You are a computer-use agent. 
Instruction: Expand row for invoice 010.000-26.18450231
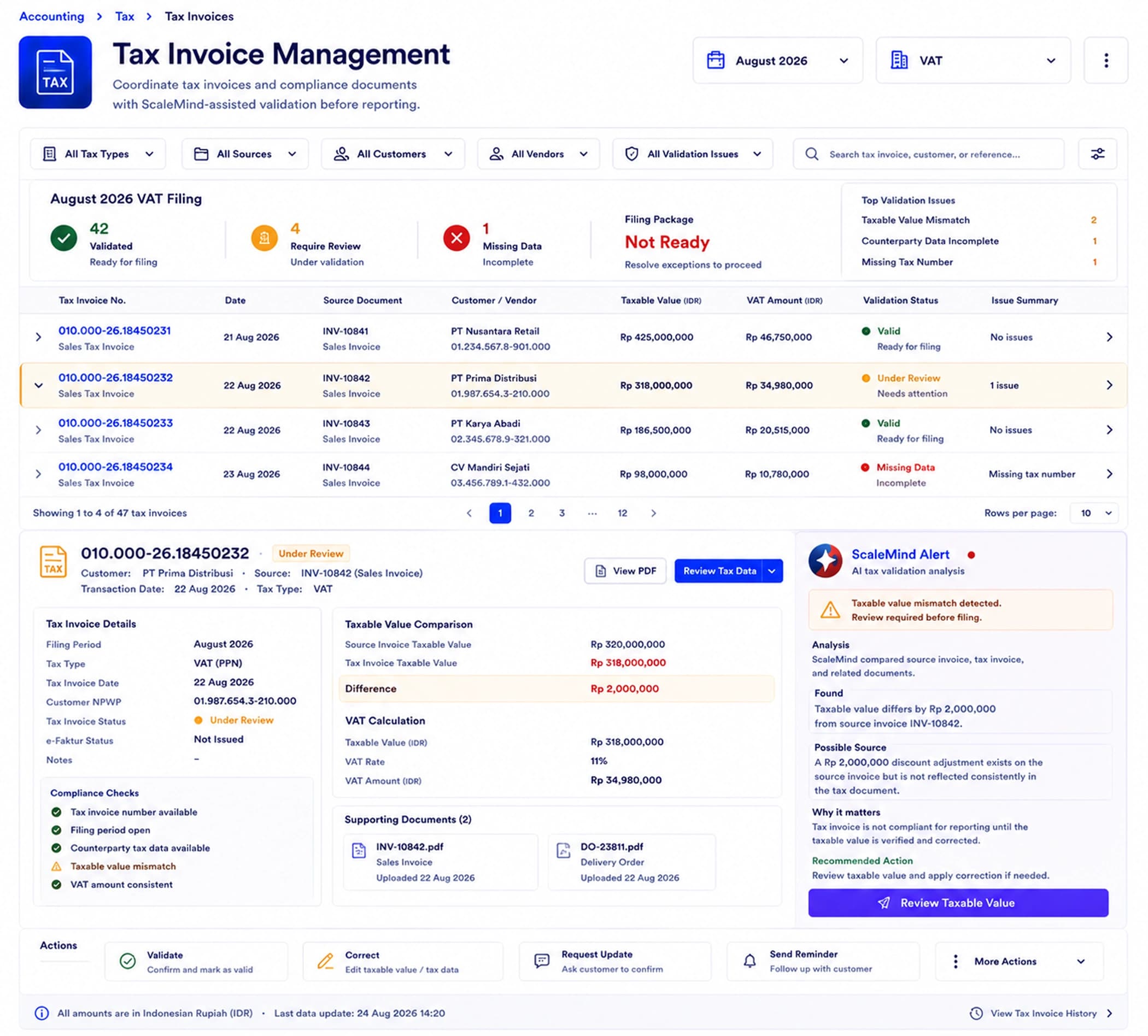[38, 337]
